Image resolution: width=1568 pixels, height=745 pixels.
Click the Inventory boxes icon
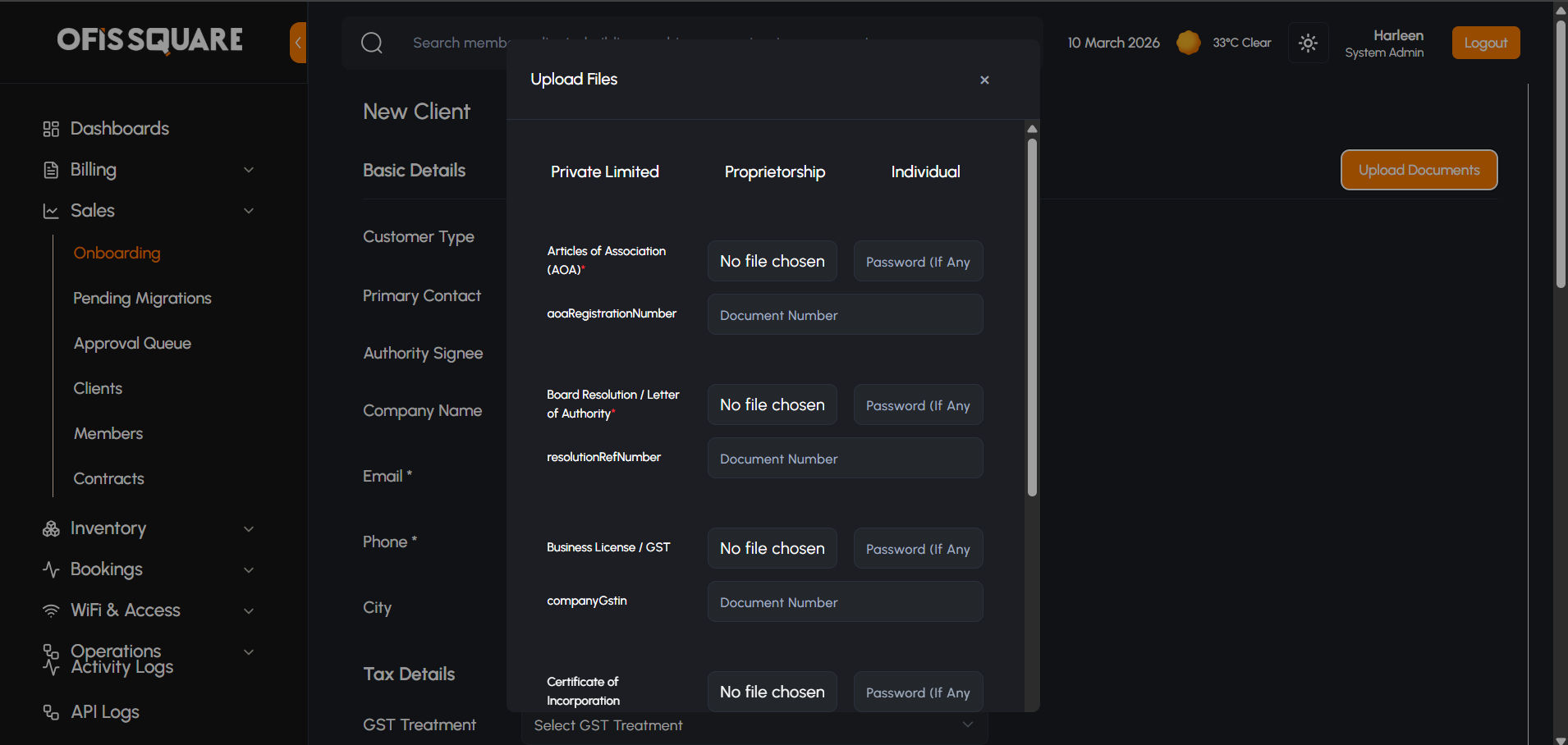(51, 529)
